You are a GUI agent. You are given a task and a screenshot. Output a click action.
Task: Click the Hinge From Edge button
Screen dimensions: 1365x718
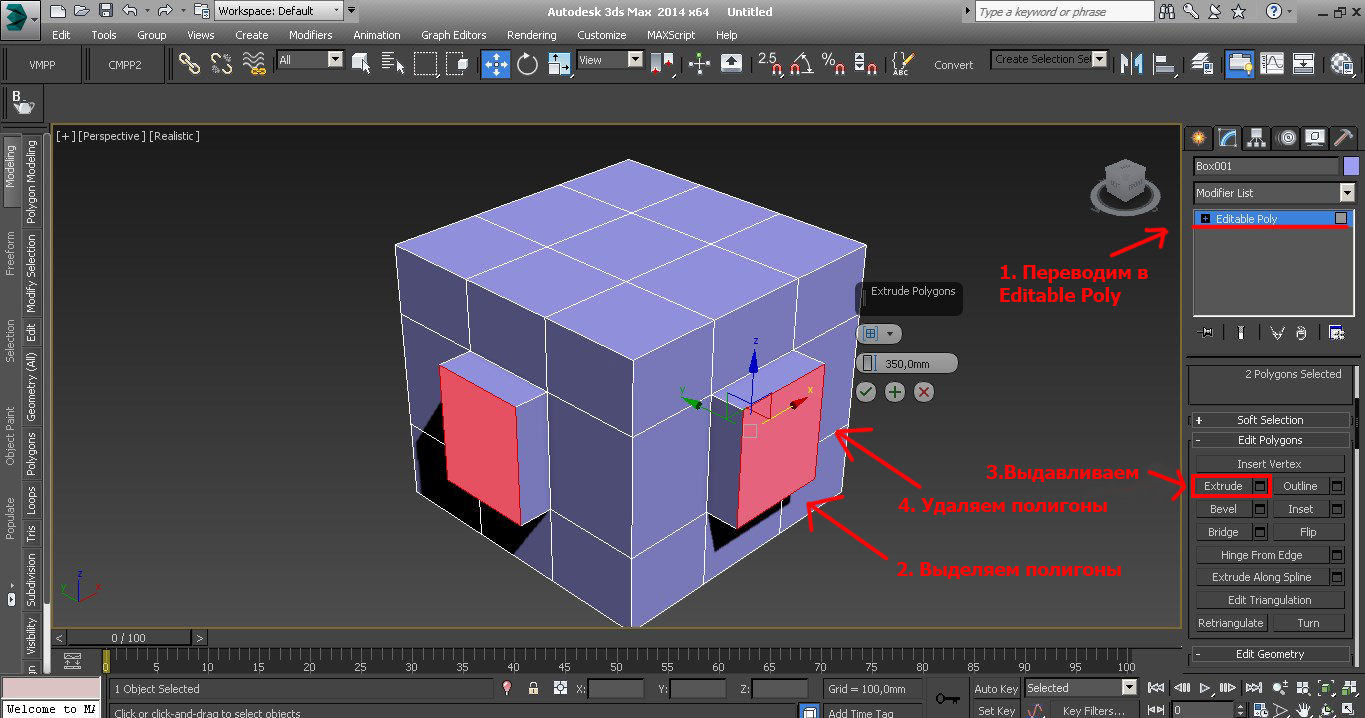[1261, 555]
